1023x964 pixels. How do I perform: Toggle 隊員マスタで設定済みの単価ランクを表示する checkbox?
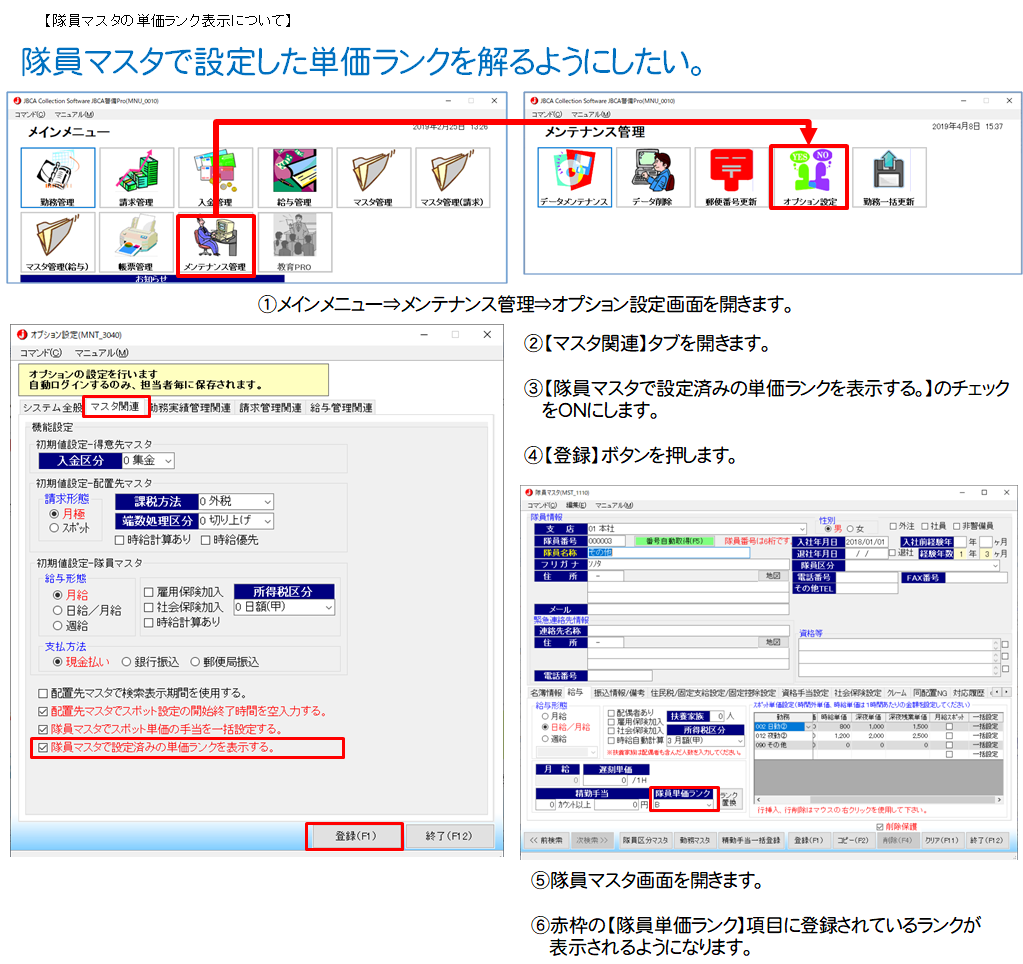[x=42, y=747]
